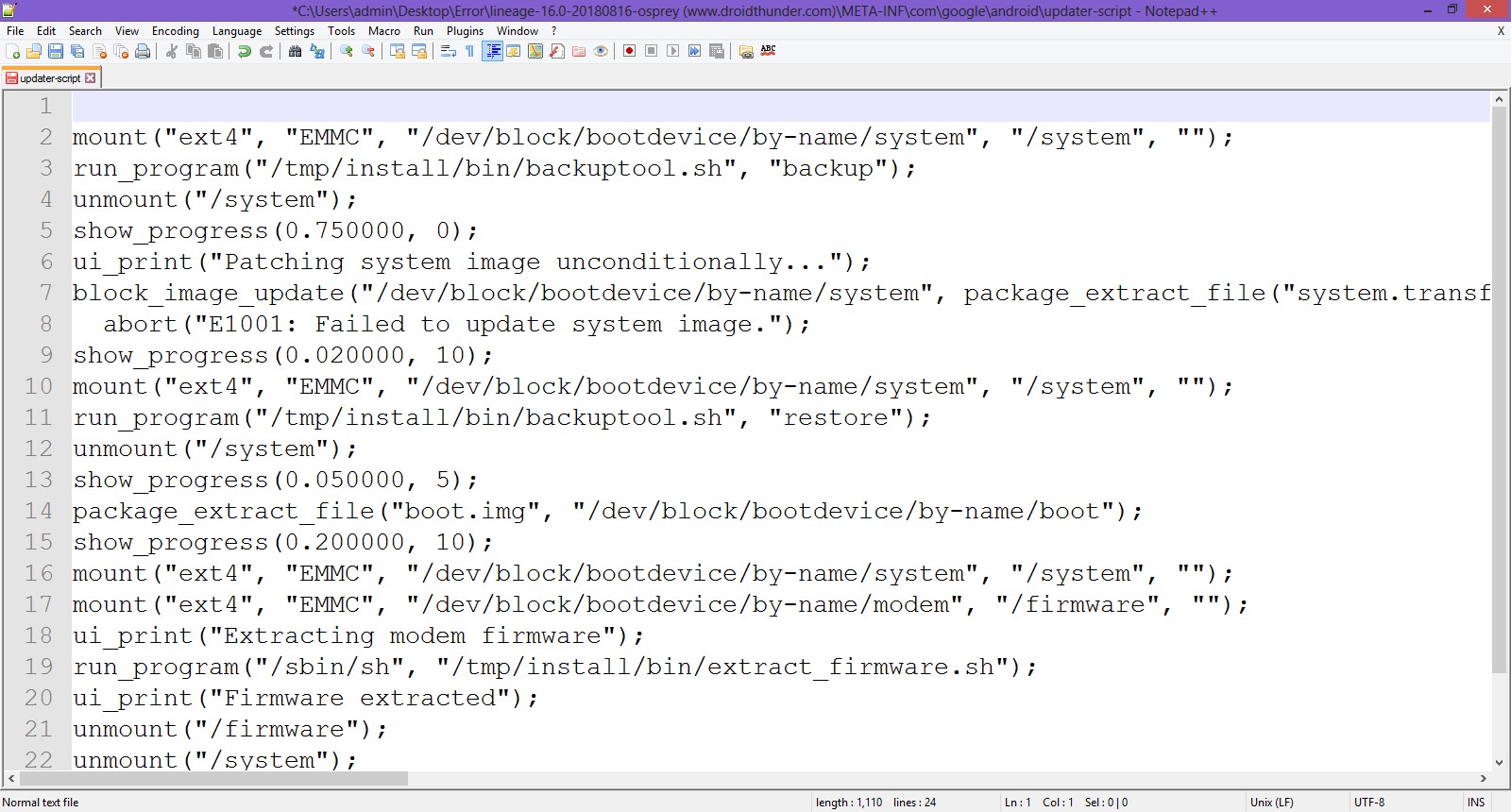Open the Edit menu
The image size is (1511, 812).
pyautogui.click(x=46, y=31)
